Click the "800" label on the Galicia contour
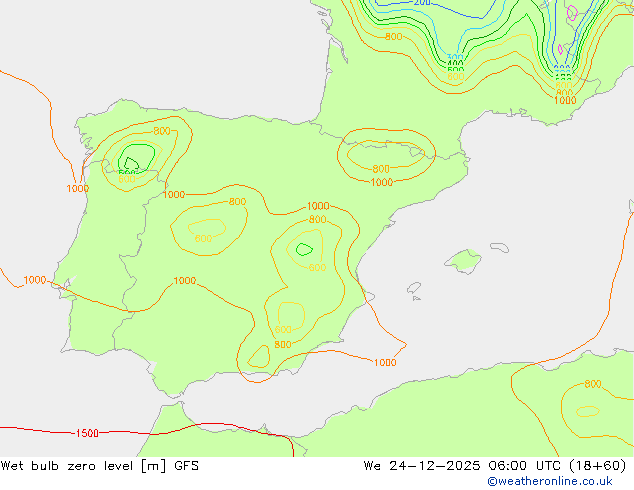The image size is (634, 490). (162, 131)
